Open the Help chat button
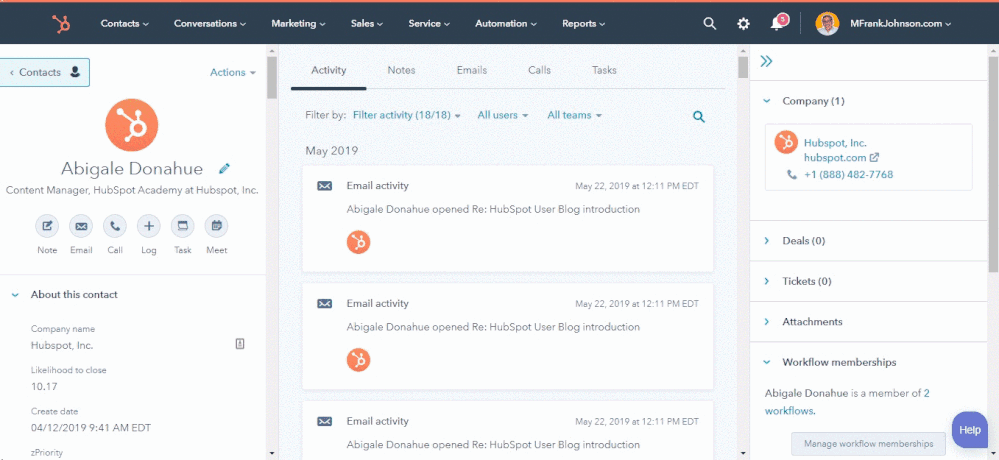This screenshot has height=460, width=999. point(970,429)
